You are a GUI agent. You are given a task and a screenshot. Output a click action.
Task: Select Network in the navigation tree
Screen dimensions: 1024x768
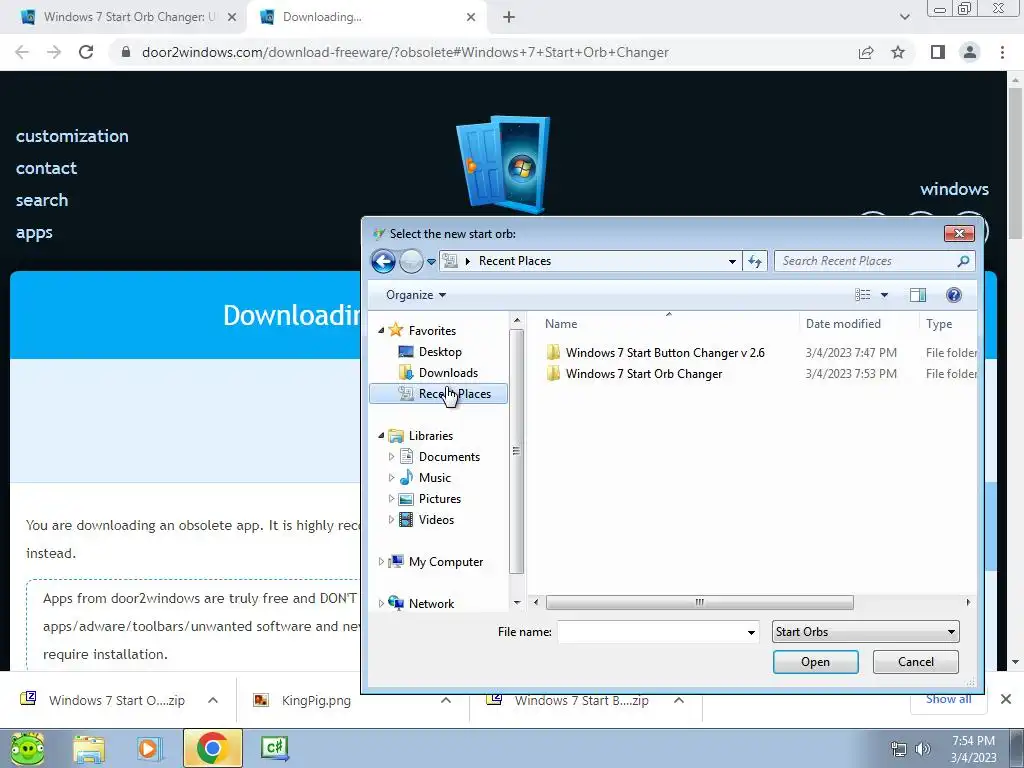(431, 603)
